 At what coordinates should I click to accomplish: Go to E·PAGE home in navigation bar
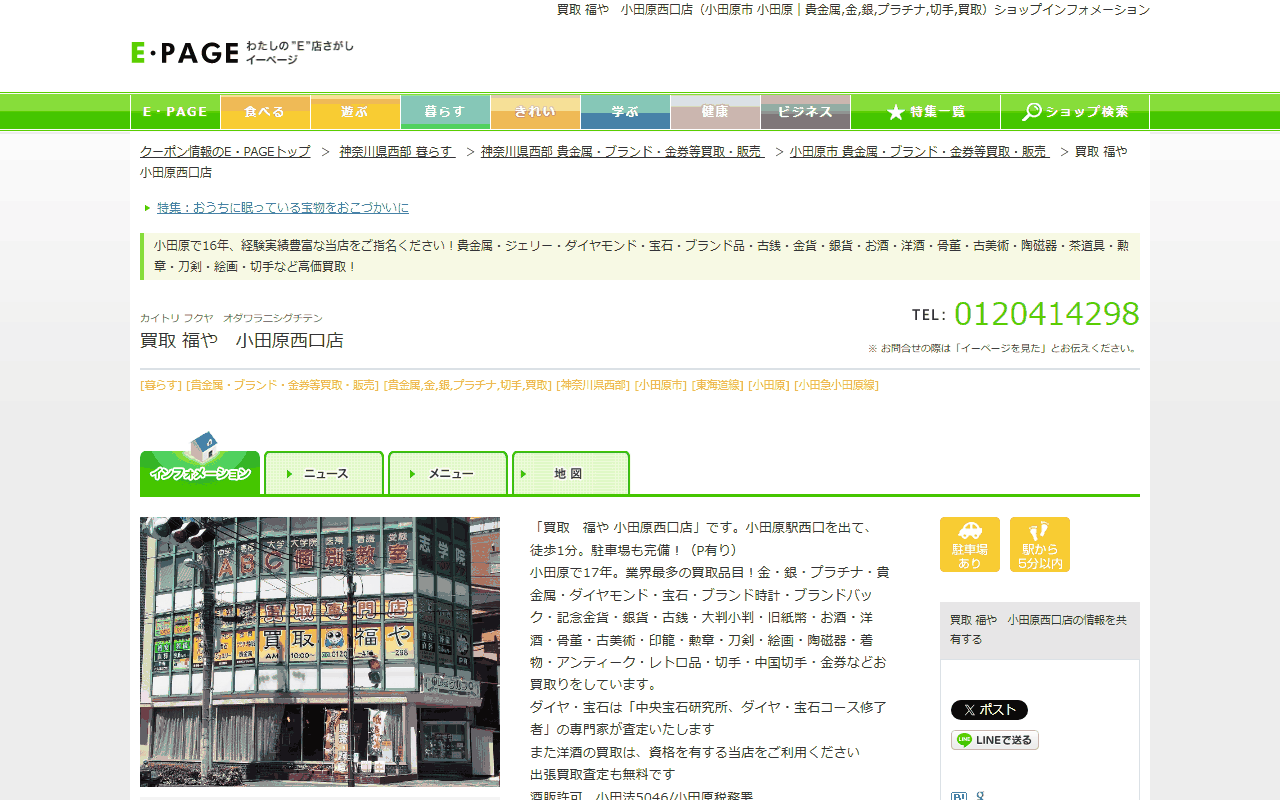click(x=175, y=112)
